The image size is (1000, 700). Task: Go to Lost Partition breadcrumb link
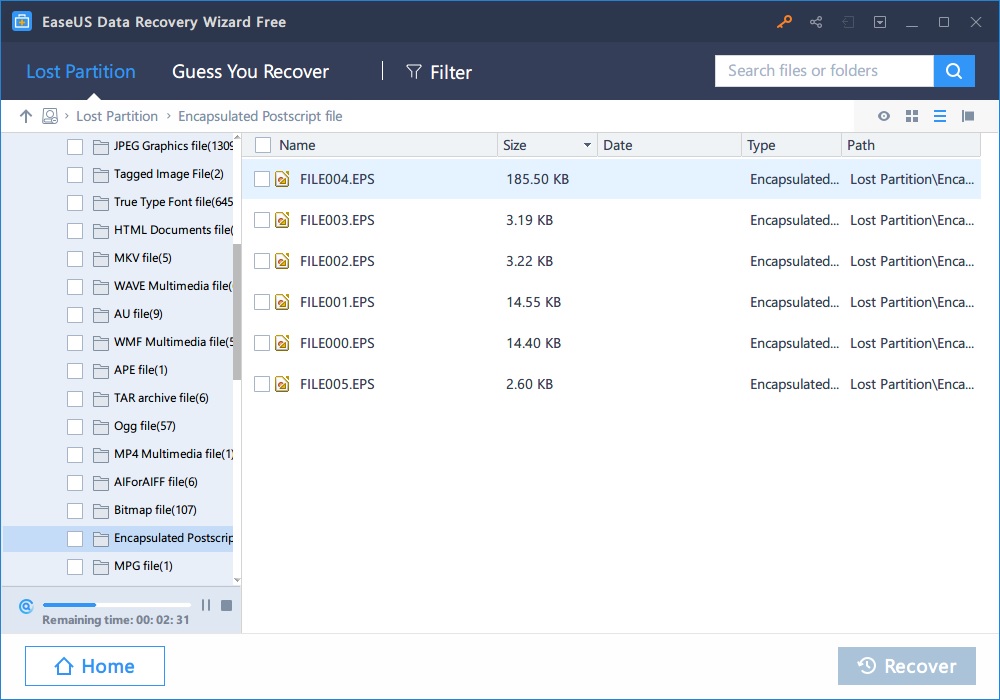click(x=117, y=116)
